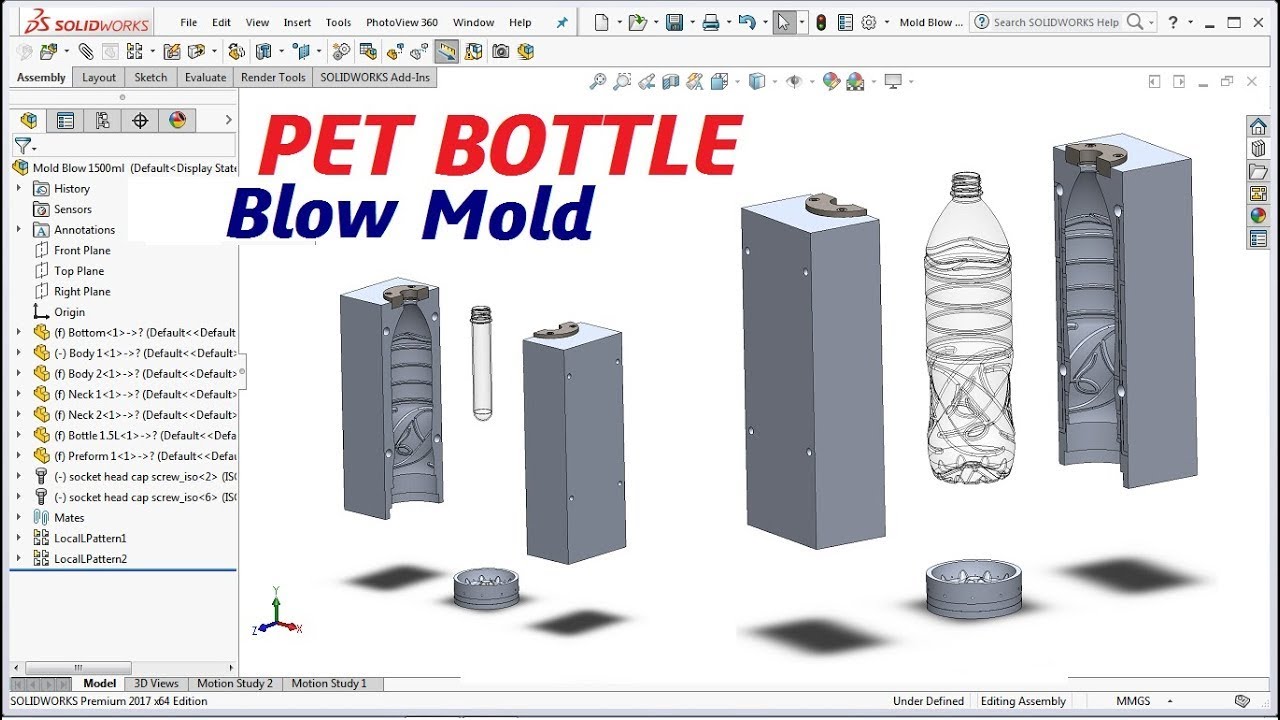Click the Insert Components icon
The height and width of the screenshot is (720, 1280).
click(48, 51)
